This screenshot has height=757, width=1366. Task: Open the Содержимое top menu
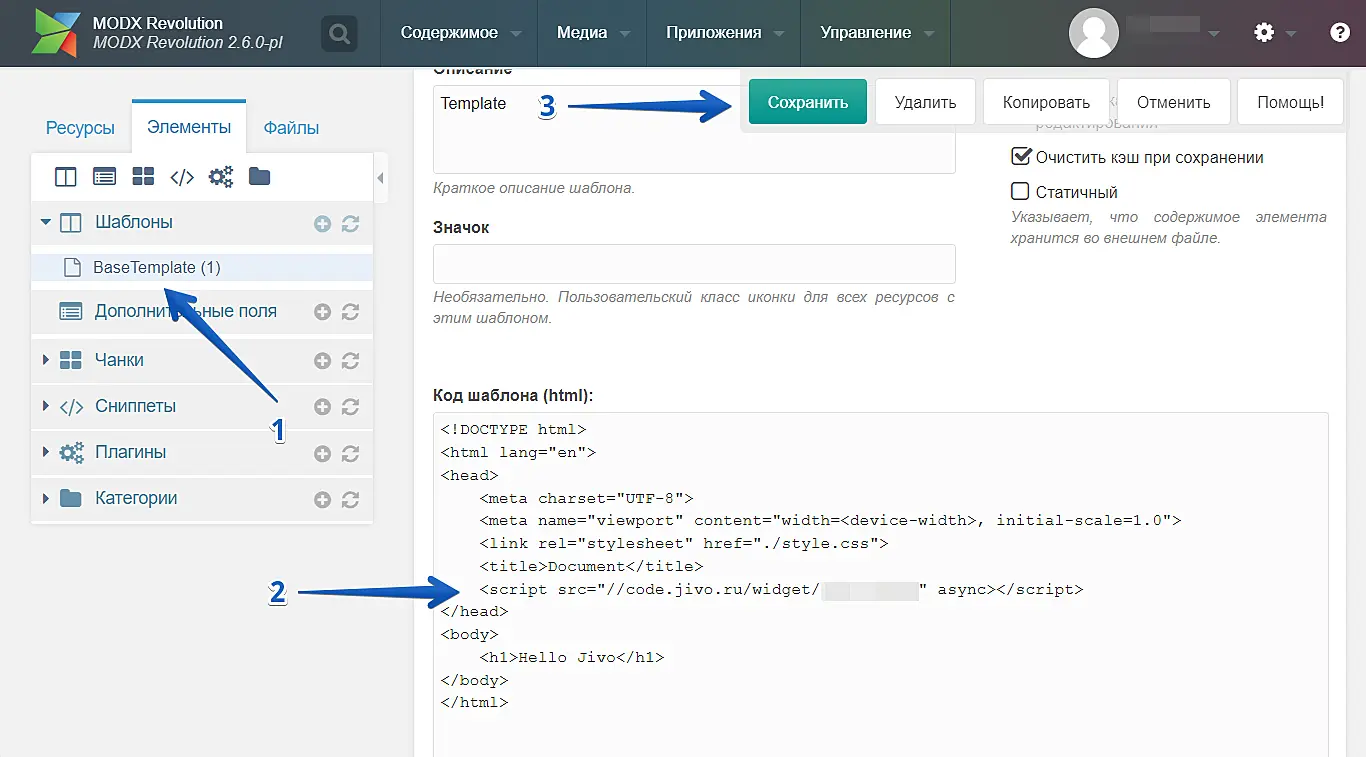(449, 33)
